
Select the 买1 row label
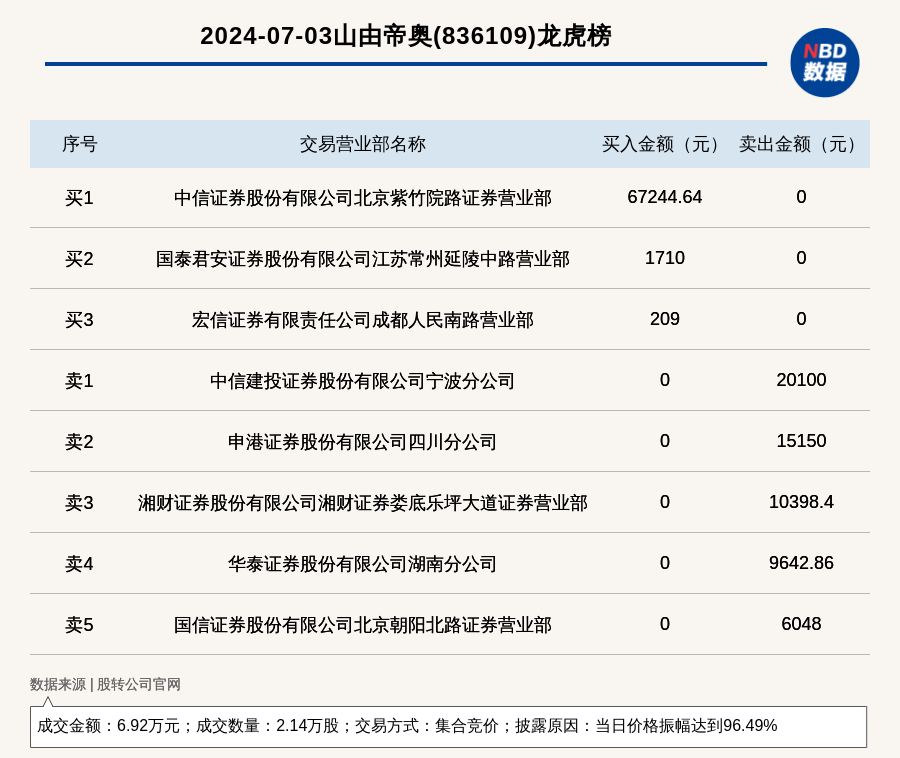[79, 198]
